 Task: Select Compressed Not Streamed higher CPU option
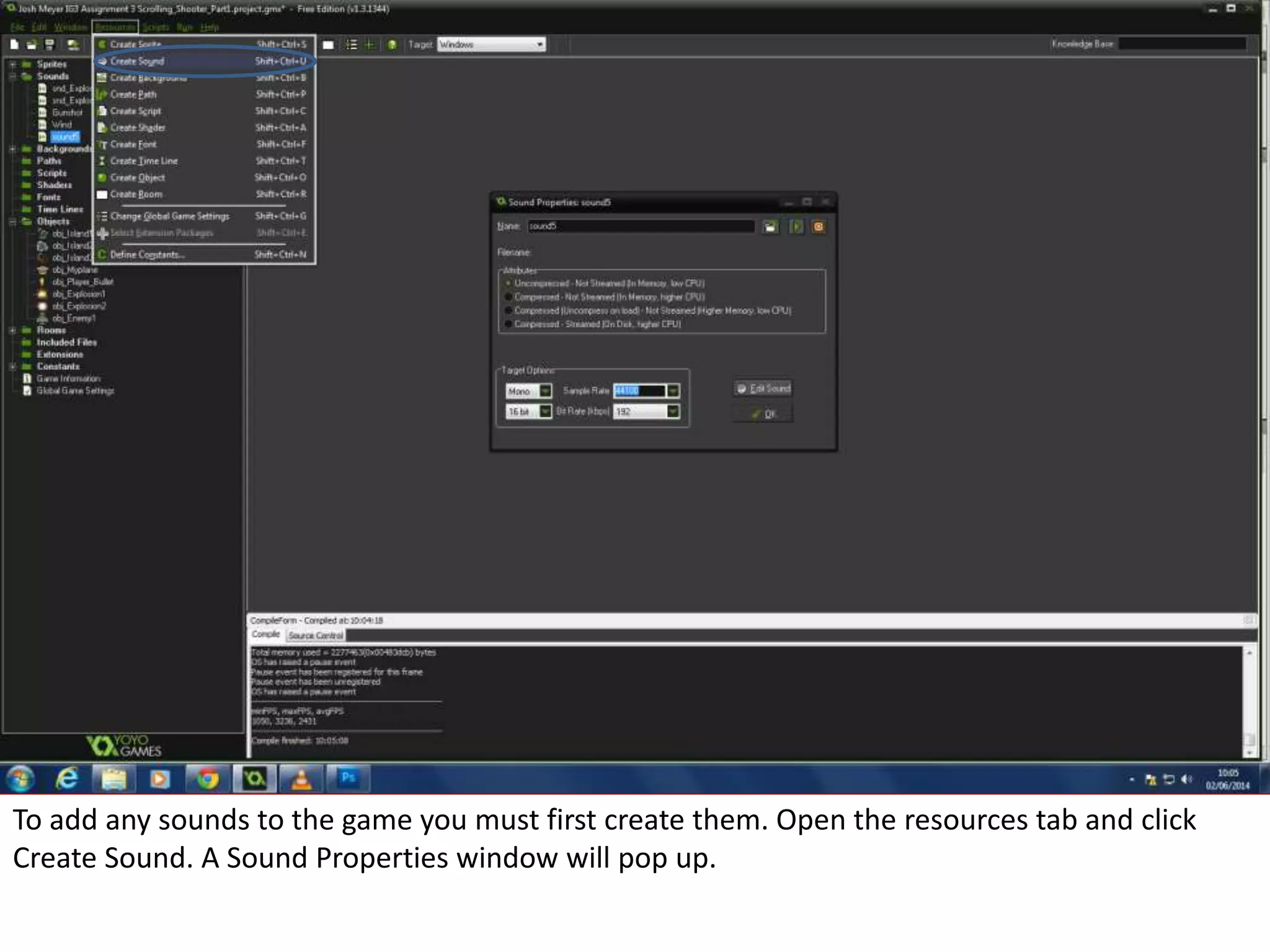[508, 297]
